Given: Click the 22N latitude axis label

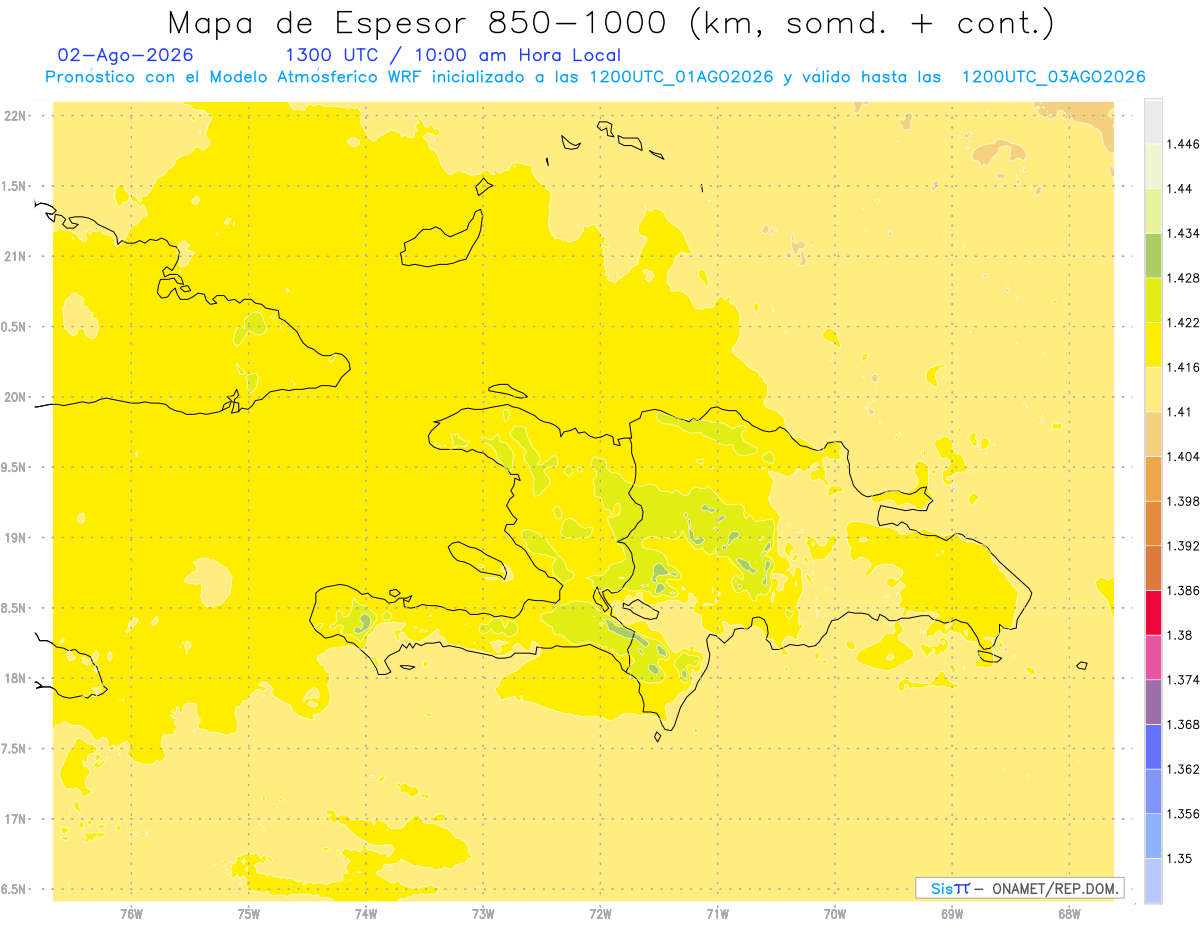Looking at the screenshot, I should pos(15,115).
